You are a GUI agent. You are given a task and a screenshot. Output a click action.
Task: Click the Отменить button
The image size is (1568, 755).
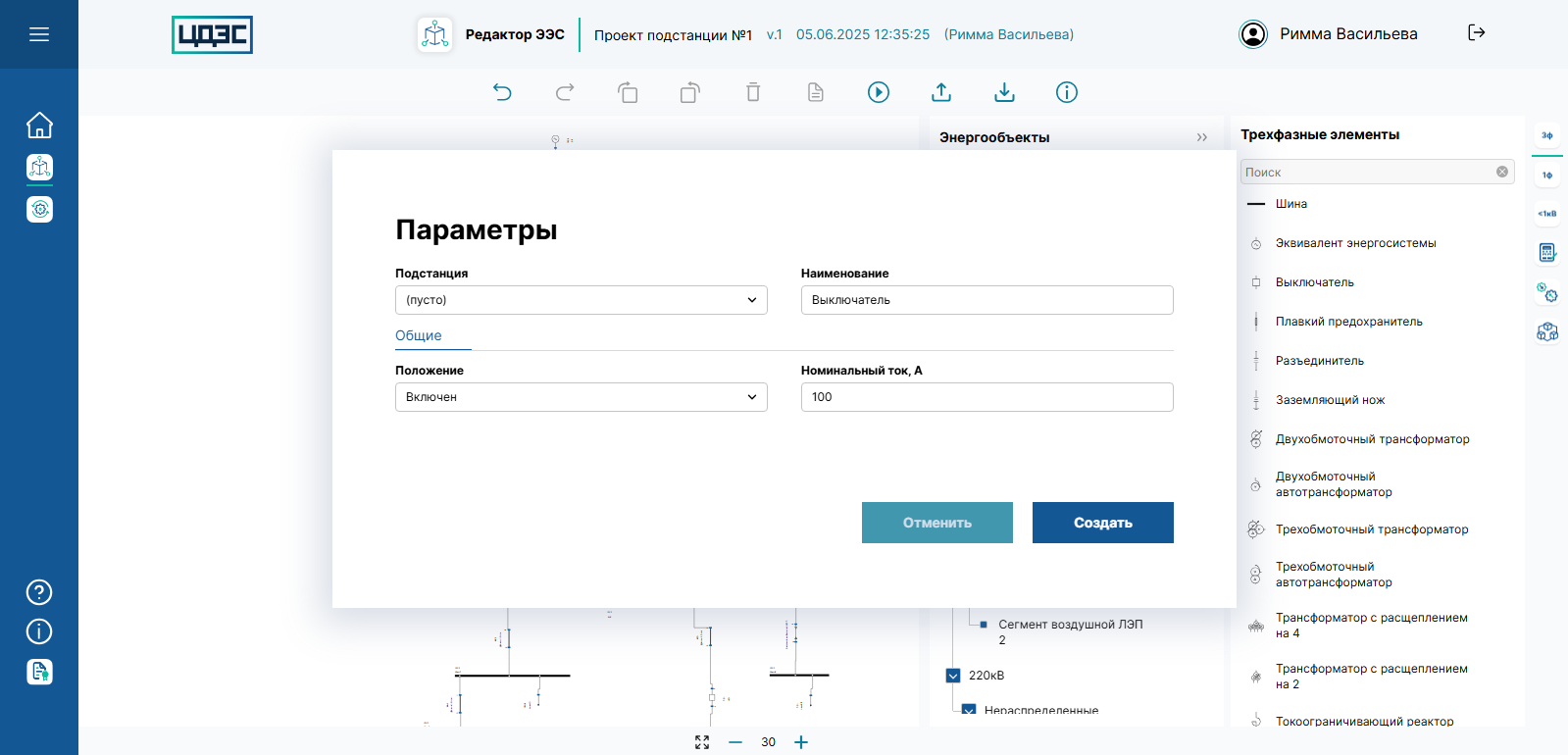coord(936,523)
